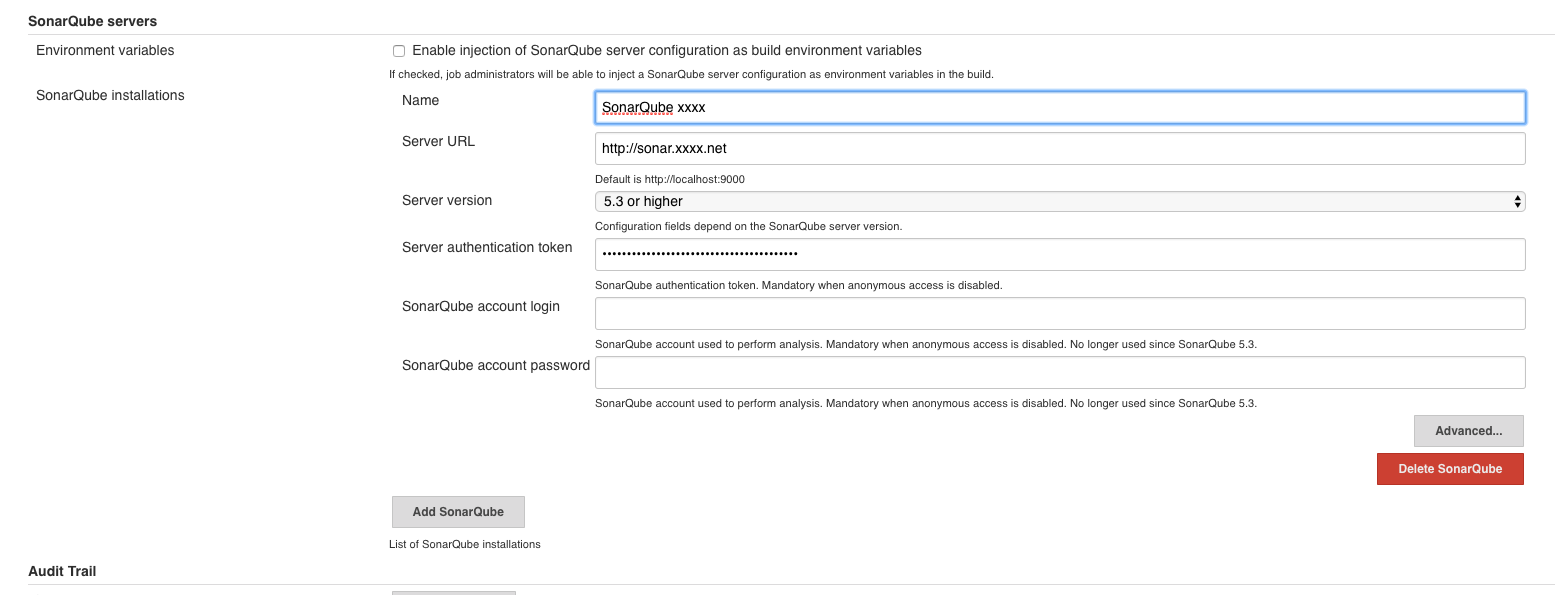Click the 'Audit Trail' section heading
Image resolution: width=1563 pixels, height=595 pixels.
pos(62,571)
